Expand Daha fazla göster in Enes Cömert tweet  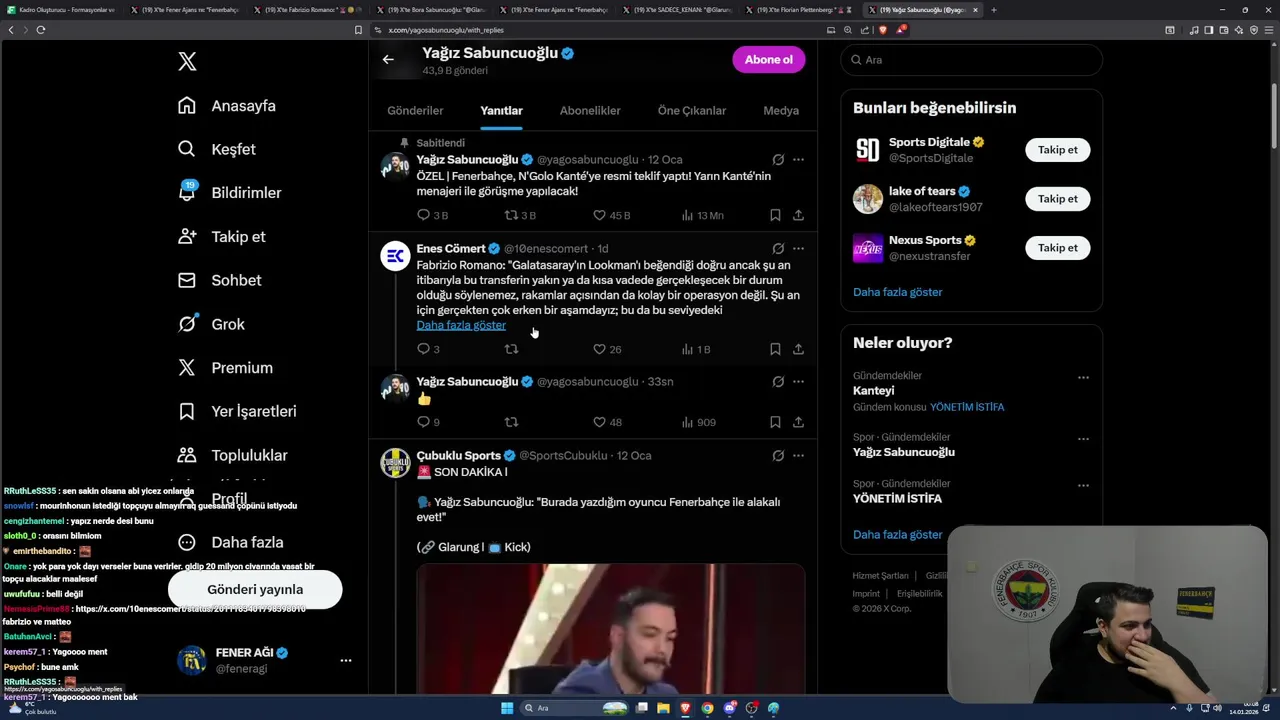tap(461, 325)
